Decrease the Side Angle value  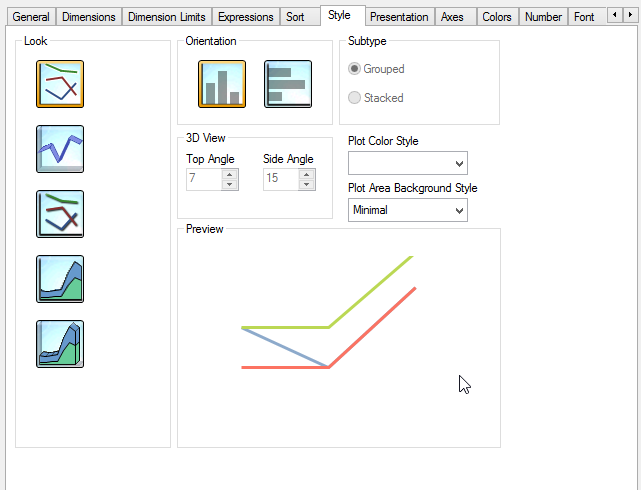[x=307, y=184]
